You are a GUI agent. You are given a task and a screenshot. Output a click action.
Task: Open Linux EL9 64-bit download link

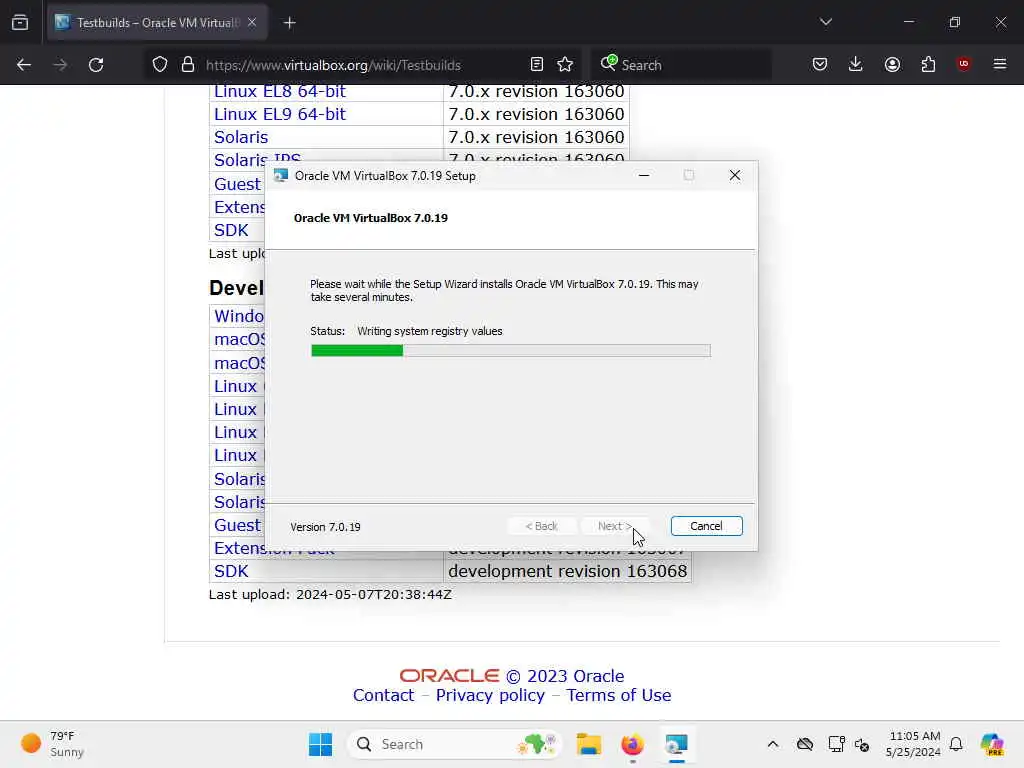point(280,114)
